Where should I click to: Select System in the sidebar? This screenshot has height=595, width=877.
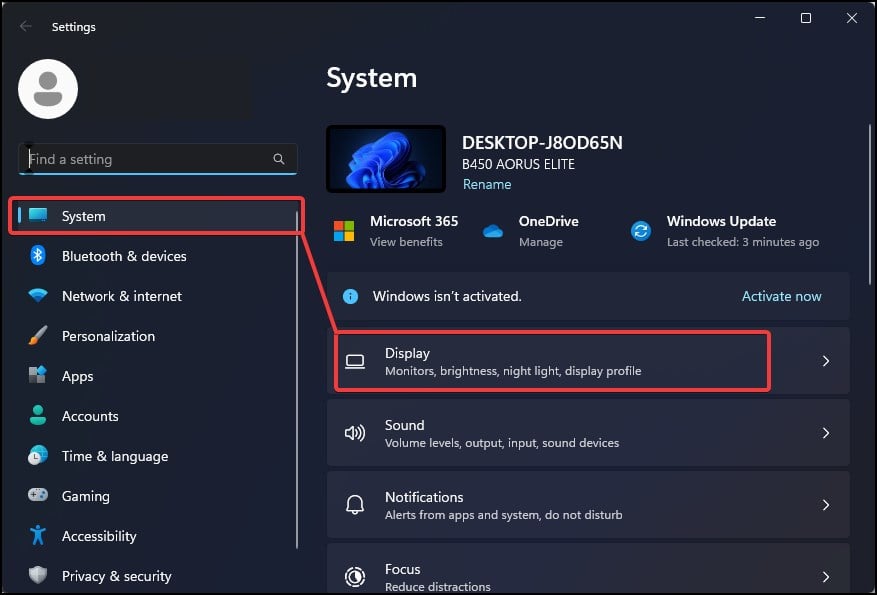(x=156, y=215)
